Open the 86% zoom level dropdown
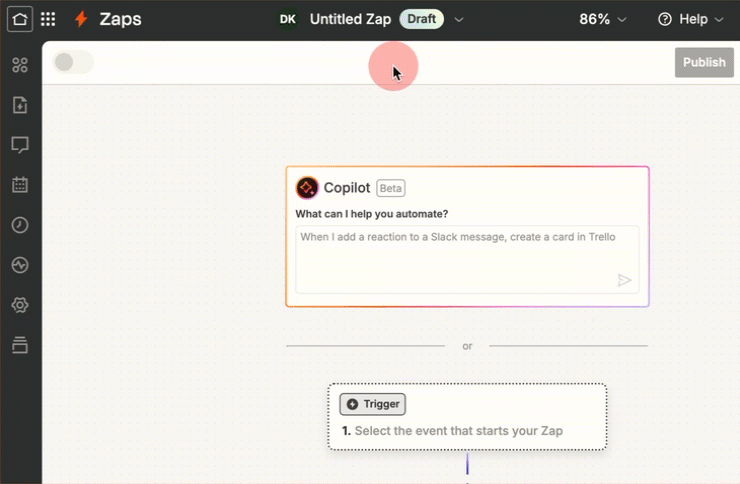740x484 pixels. click(602, 19)
